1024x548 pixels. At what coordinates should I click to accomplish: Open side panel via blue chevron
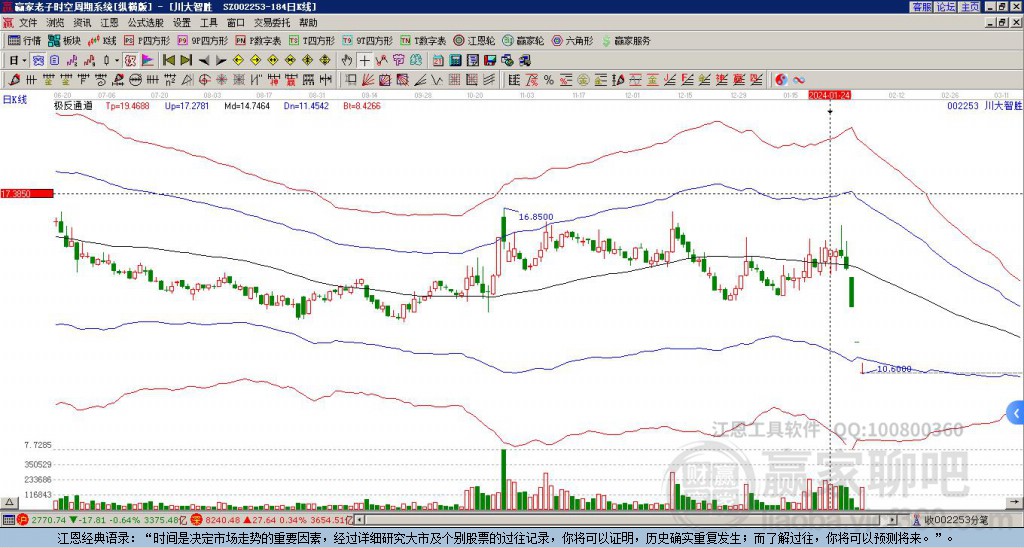pyautogui.click(x=1016, y=413)
